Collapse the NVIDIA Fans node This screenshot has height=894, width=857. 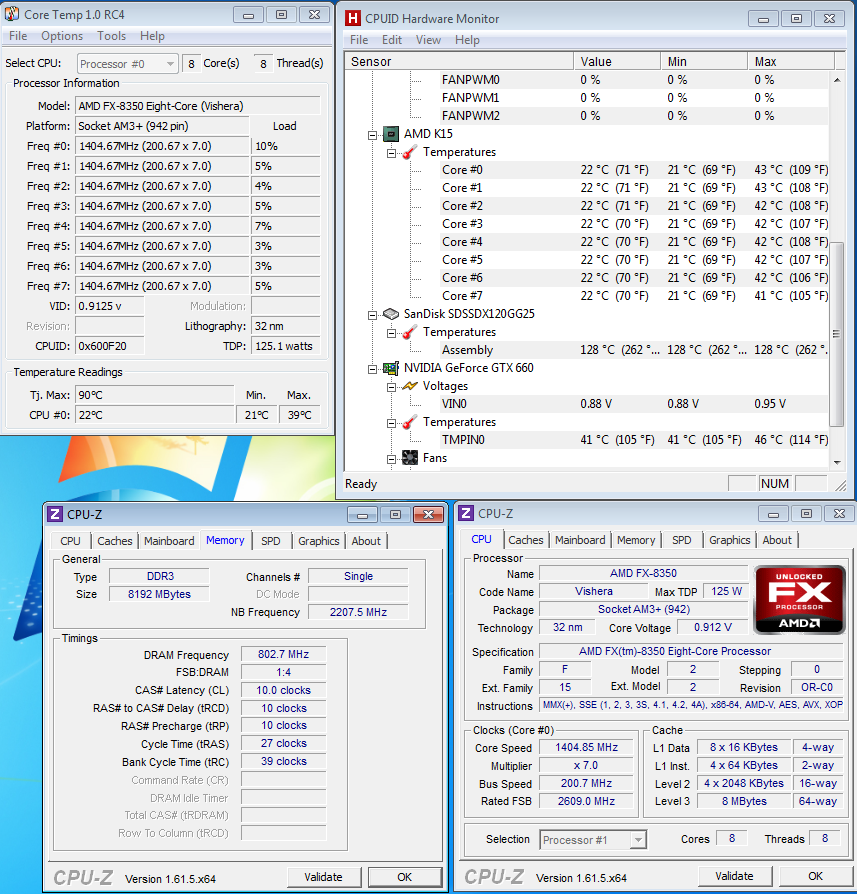tap(391, 459)
